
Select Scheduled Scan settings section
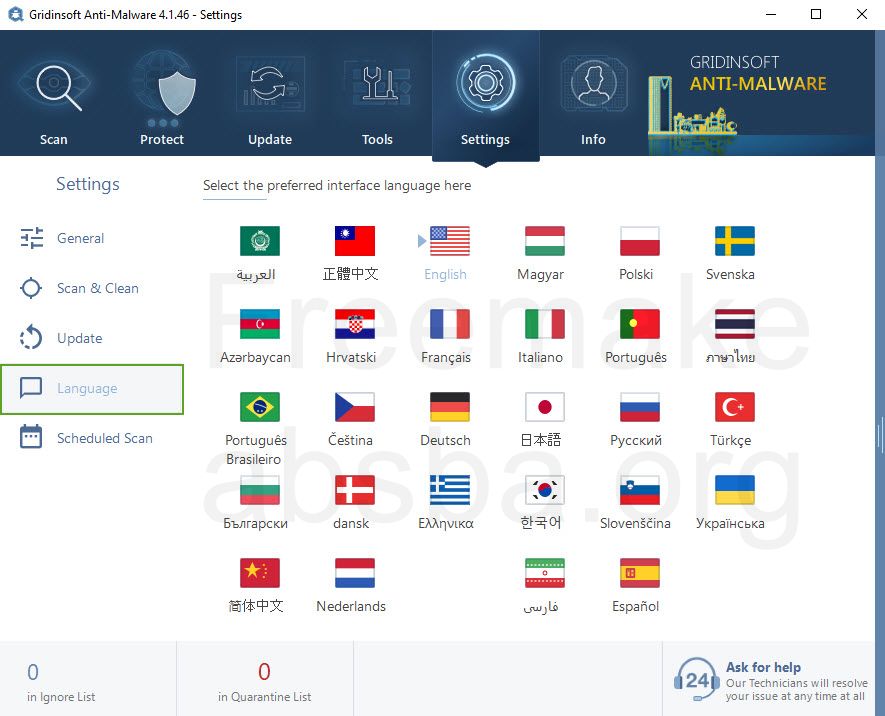pos(92,438)
